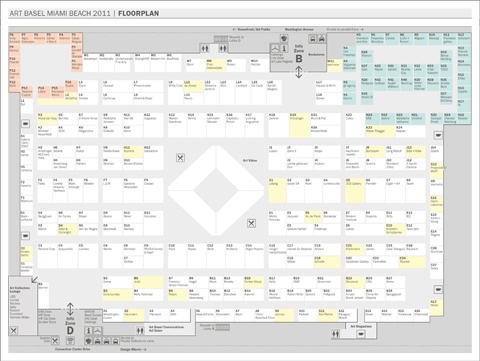Click the double-headed arrow above Info Zone D
This screenshot has width=480, height=361.
click(x=70, y=309)
